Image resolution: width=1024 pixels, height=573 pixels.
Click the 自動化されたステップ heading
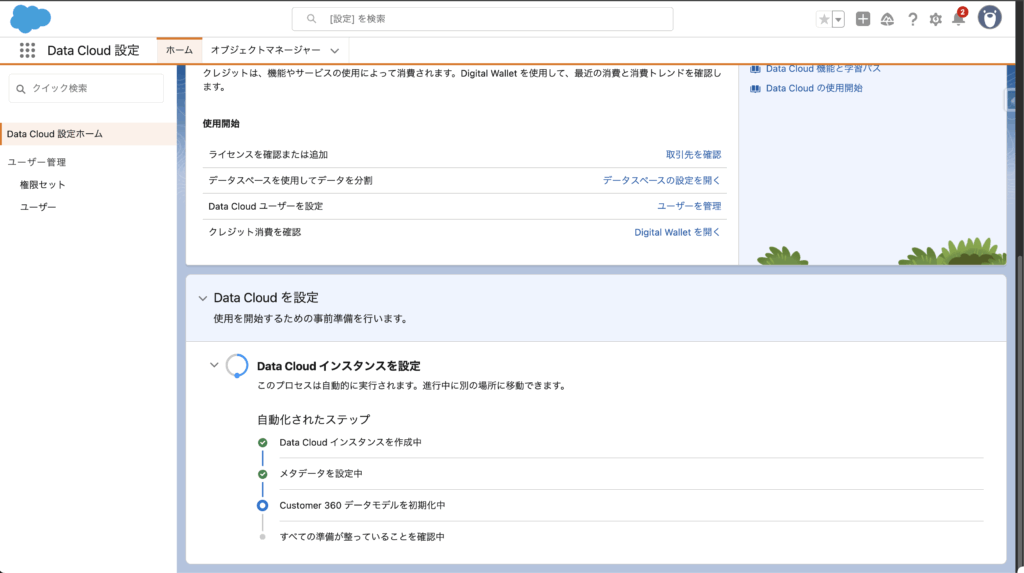[313, 419]
